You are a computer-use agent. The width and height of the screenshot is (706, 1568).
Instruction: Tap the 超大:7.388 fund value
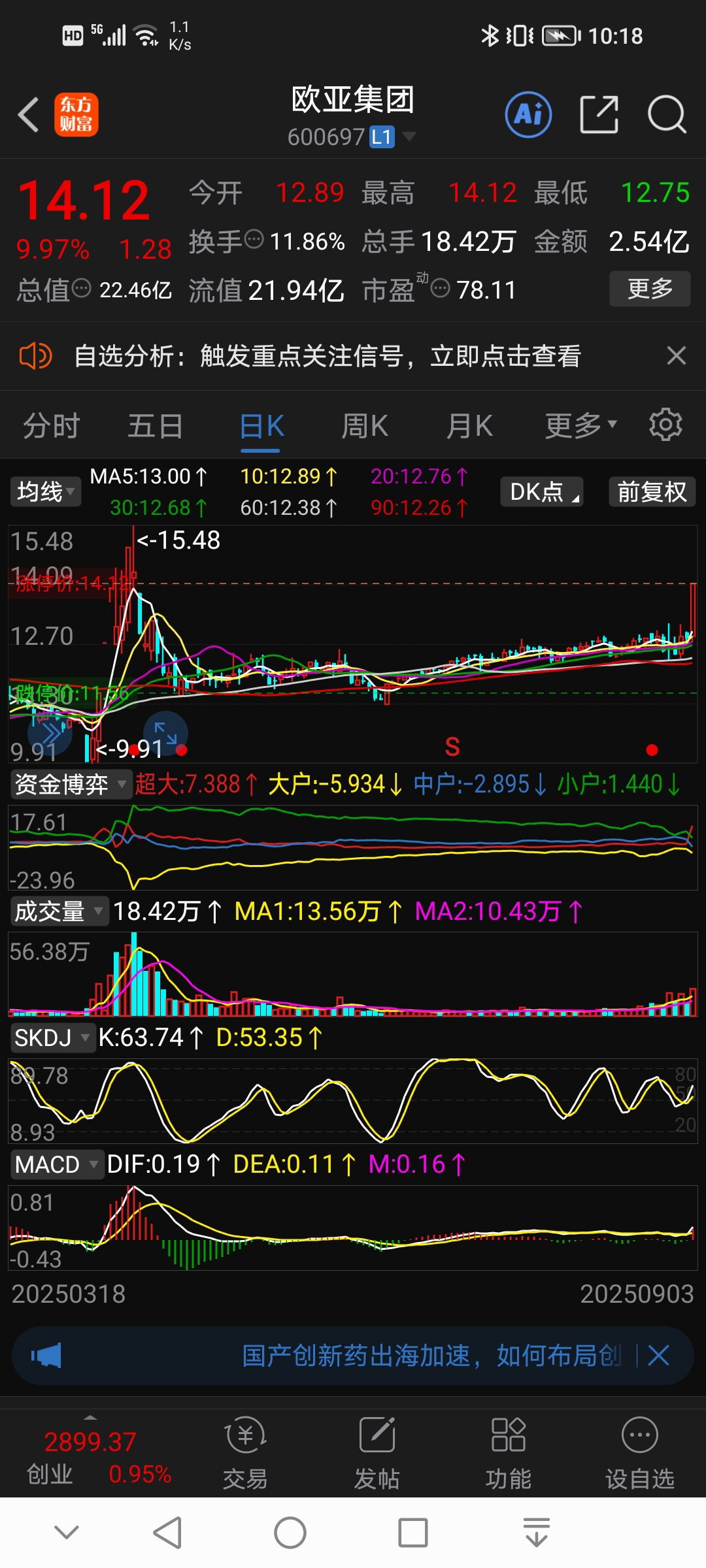tap(196, 783)
